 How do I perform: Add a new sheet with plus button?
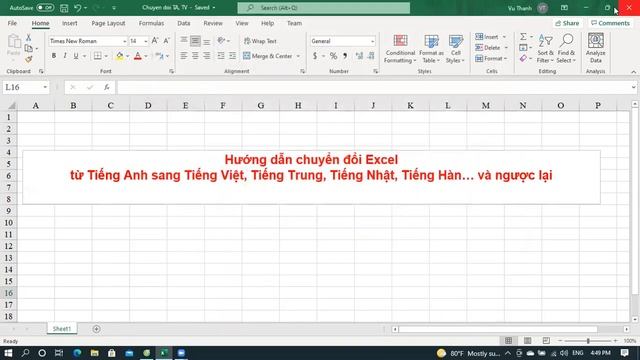[96, 329]
